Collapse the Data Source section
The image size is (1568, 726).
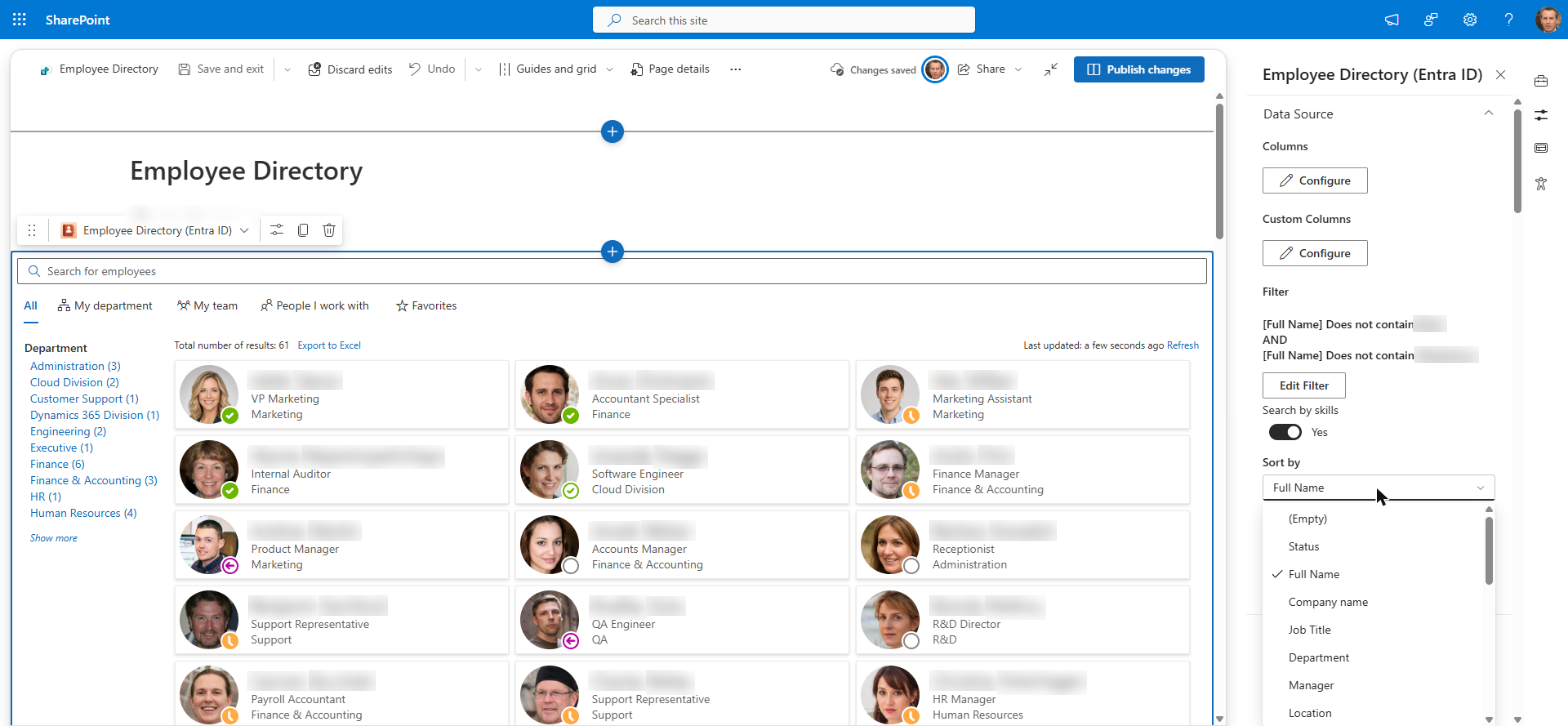pos(1488,114)
